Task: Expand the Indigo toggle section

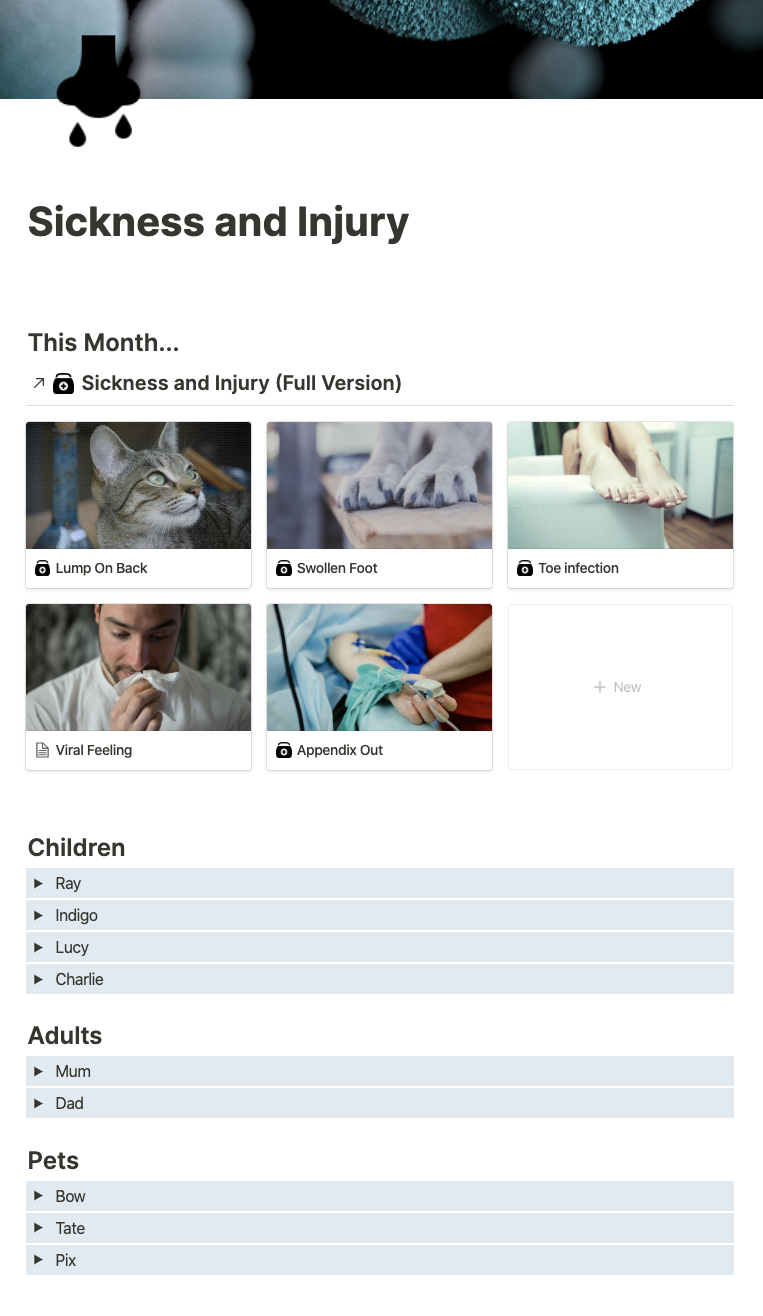Action: tap(38, 915)
